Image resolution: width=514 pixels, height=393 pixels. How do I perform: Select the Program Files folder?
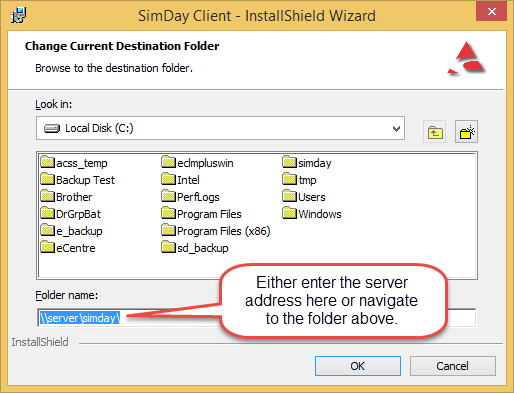[x=201, y=214]
